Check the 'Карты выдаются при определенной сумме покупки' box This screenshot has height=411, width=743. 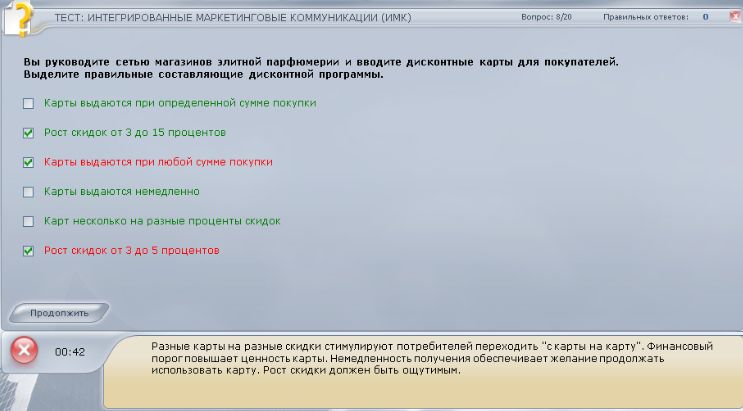[x=29, y=103]
